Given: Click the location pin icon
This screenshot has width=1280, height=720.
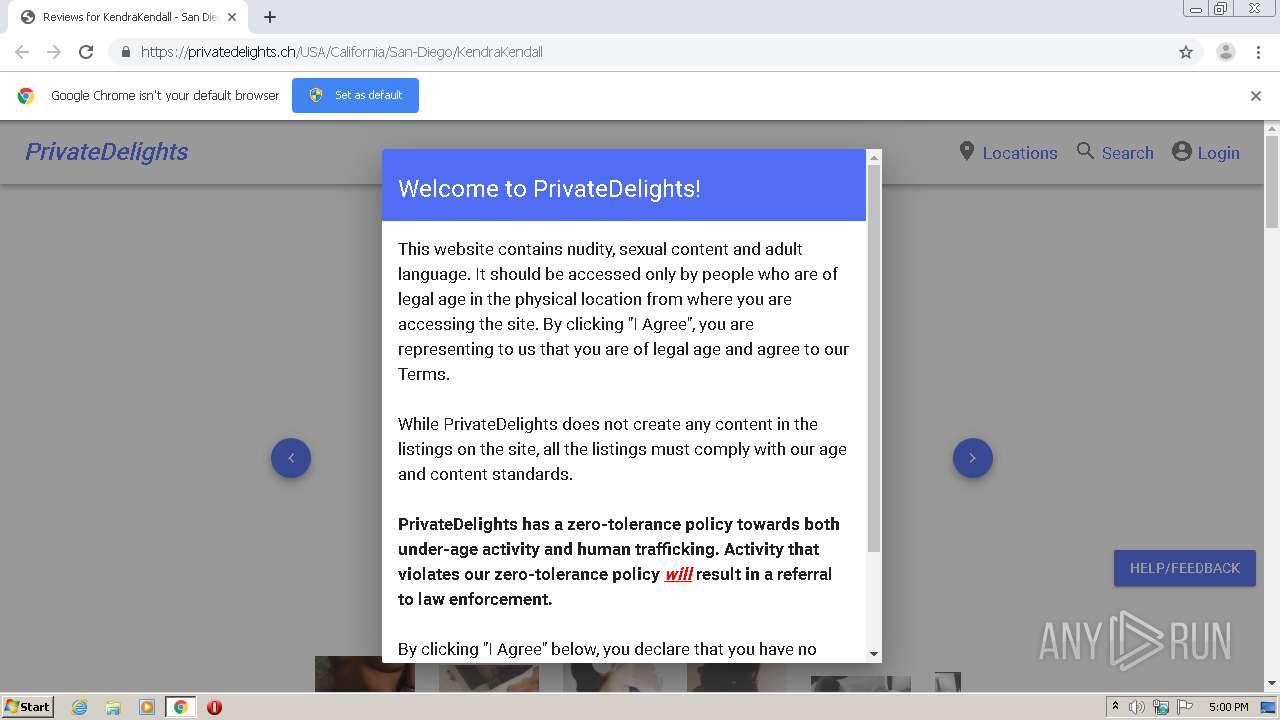Looking at the screenshot, I should pyautogui.click(x=967, y=151).
